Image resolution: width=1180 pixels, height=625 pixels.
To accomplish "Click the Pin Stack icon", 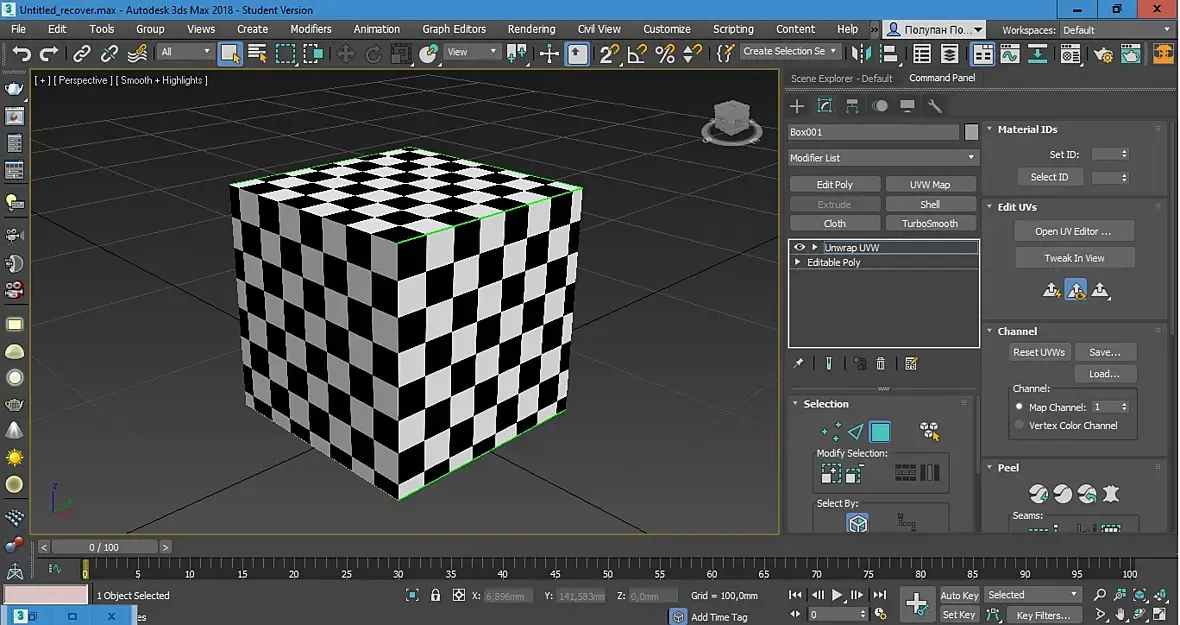I will 798,364.
